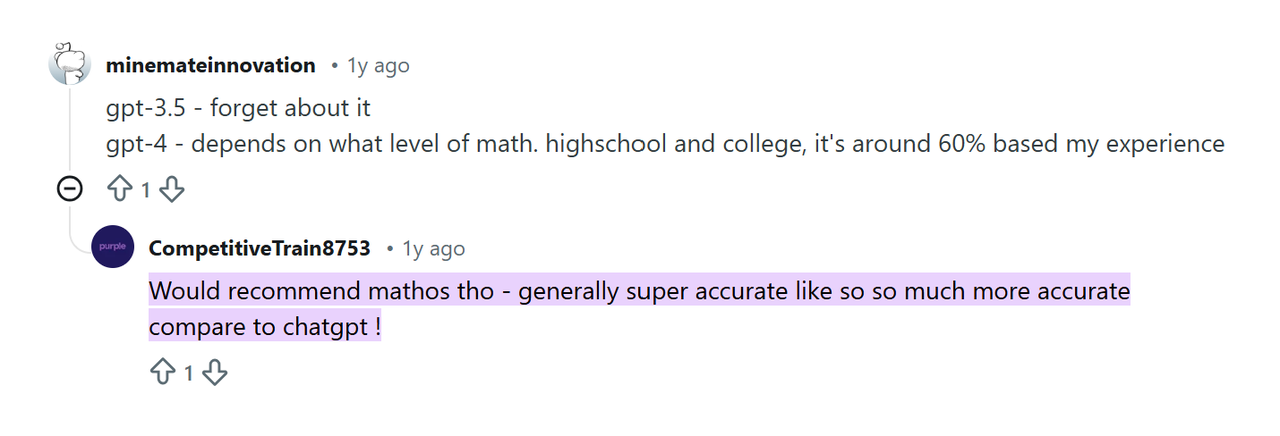Click the "1y ago" timestamp on minemateinnovation's comment
The width and height of the screenshot is (1280, 436).
(x=378, y=66)
